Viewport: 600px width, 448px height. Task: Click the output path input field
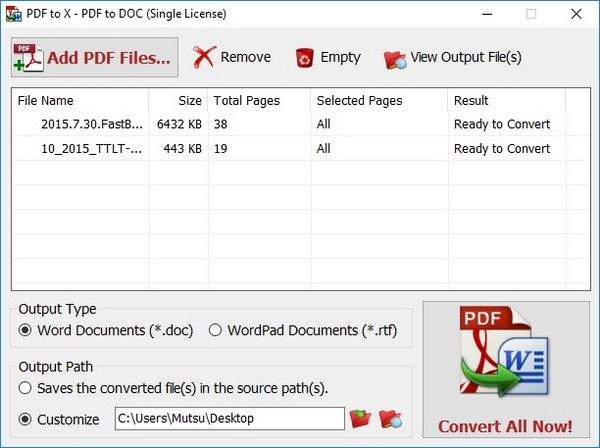[x=230, y=419]
